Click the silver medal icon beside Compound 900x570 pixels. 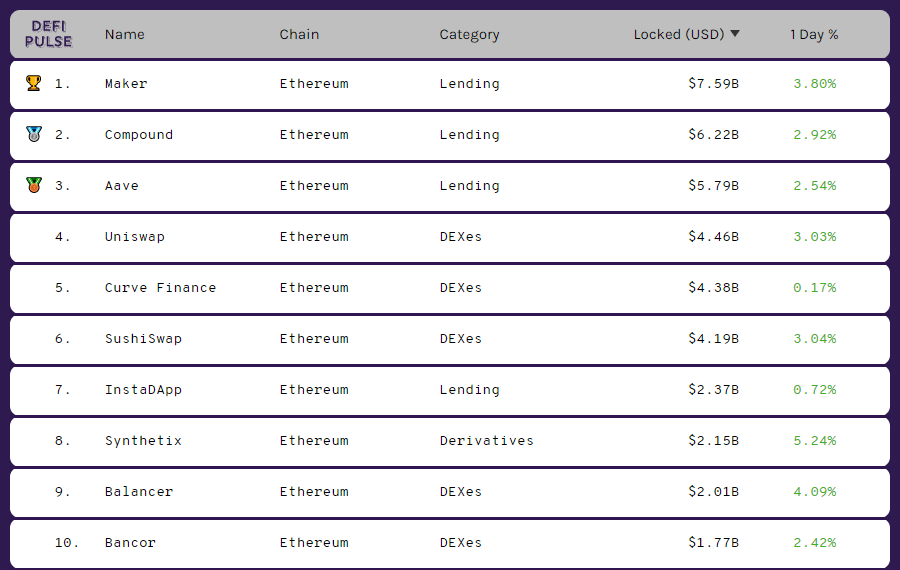34,134
